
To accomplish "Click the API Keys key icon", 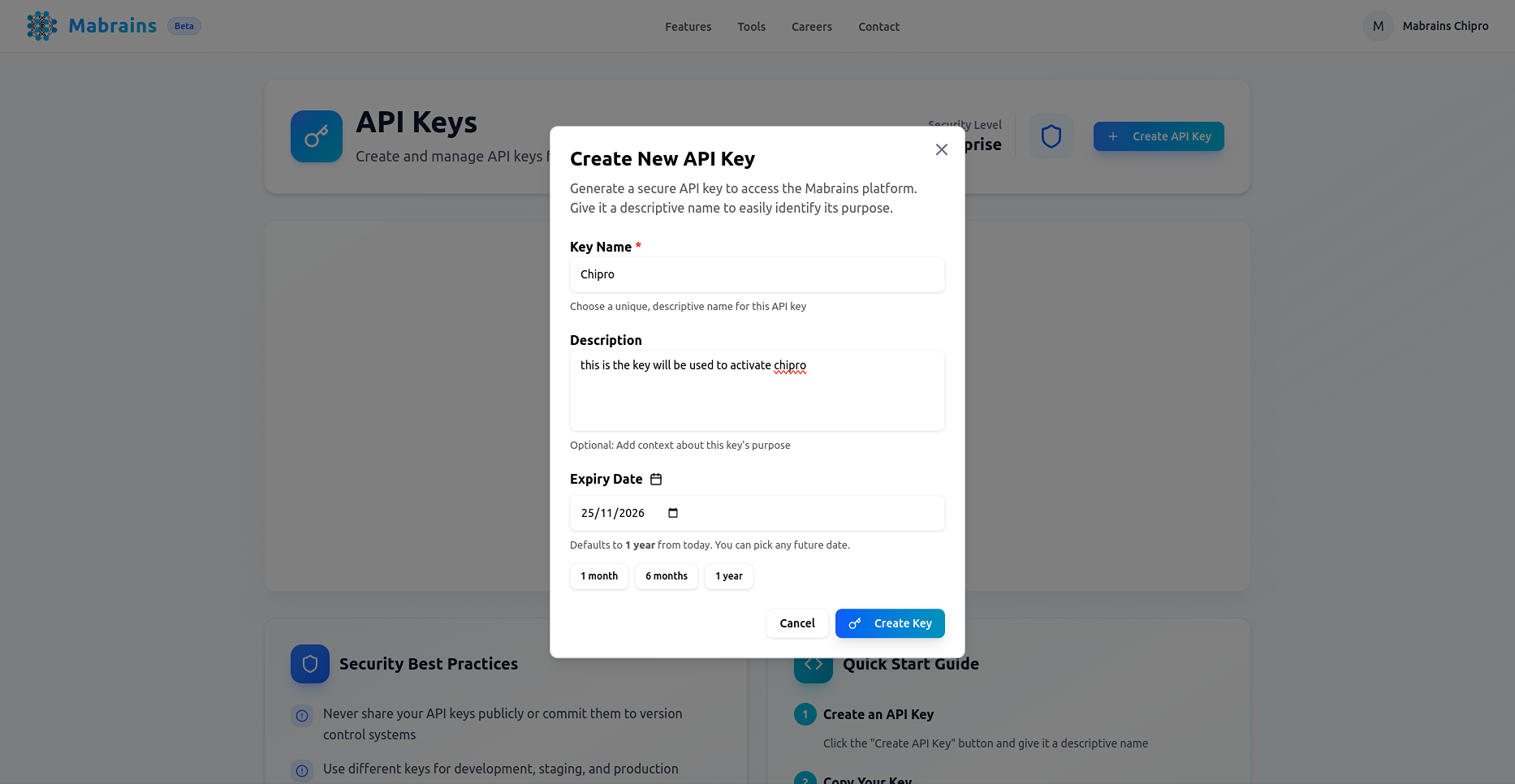I will 316,136.
